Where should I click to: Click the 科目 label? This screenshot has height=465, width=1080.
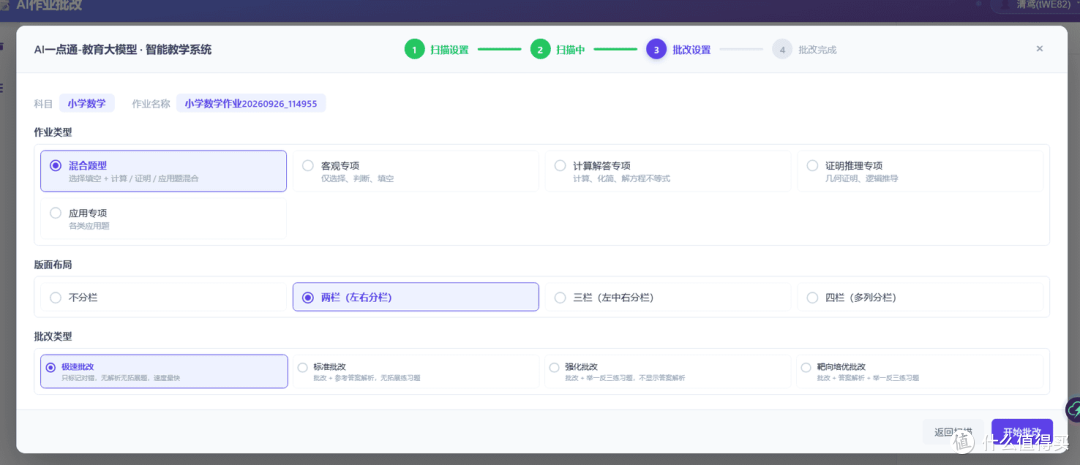43,104
